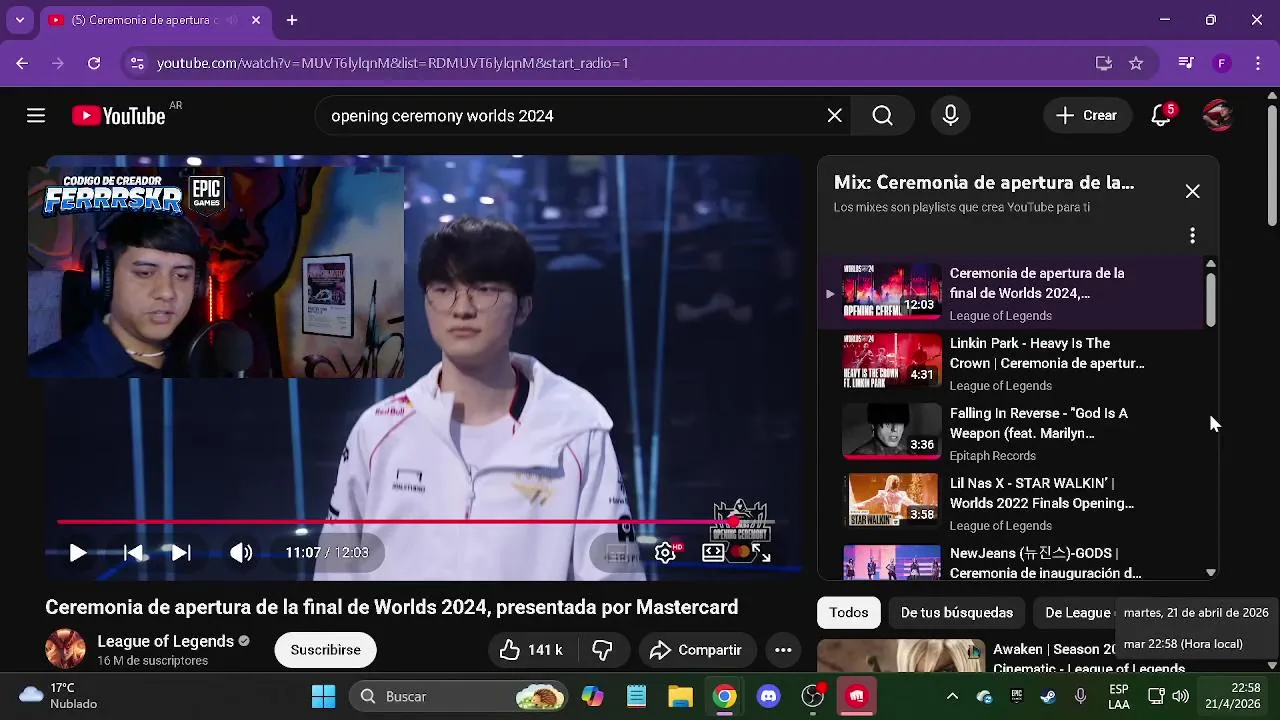Start voice search with the microphone button
This screenshot has height=720, width=1280.
pos(951,116)
